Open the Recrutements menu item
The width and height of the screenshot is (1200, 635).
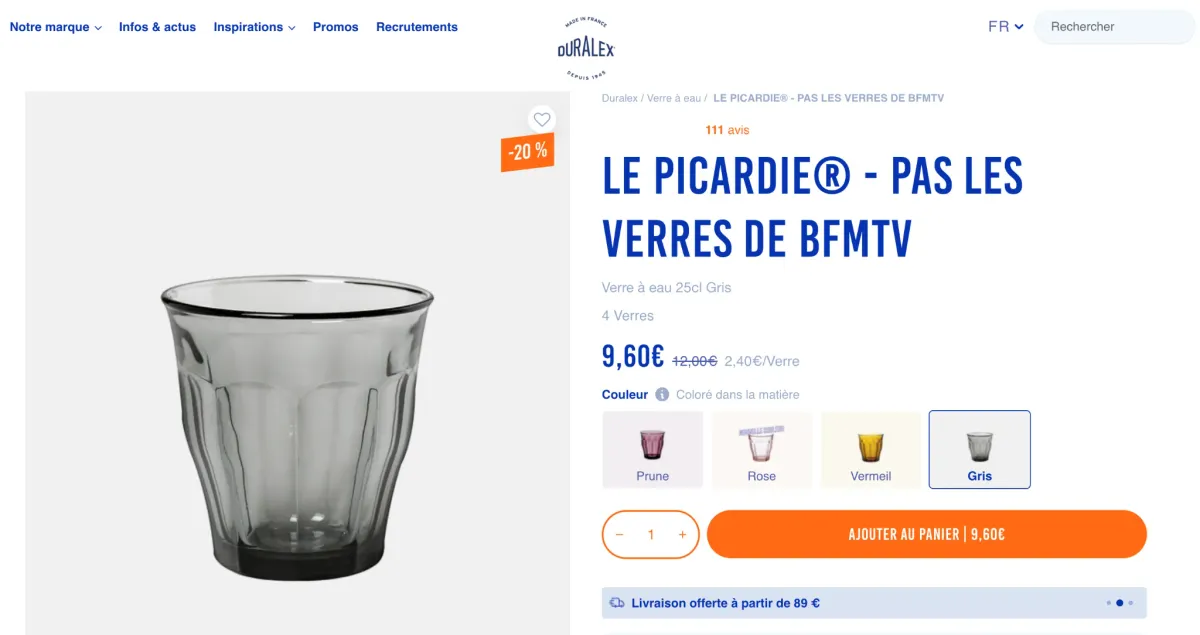click(417, 27)
